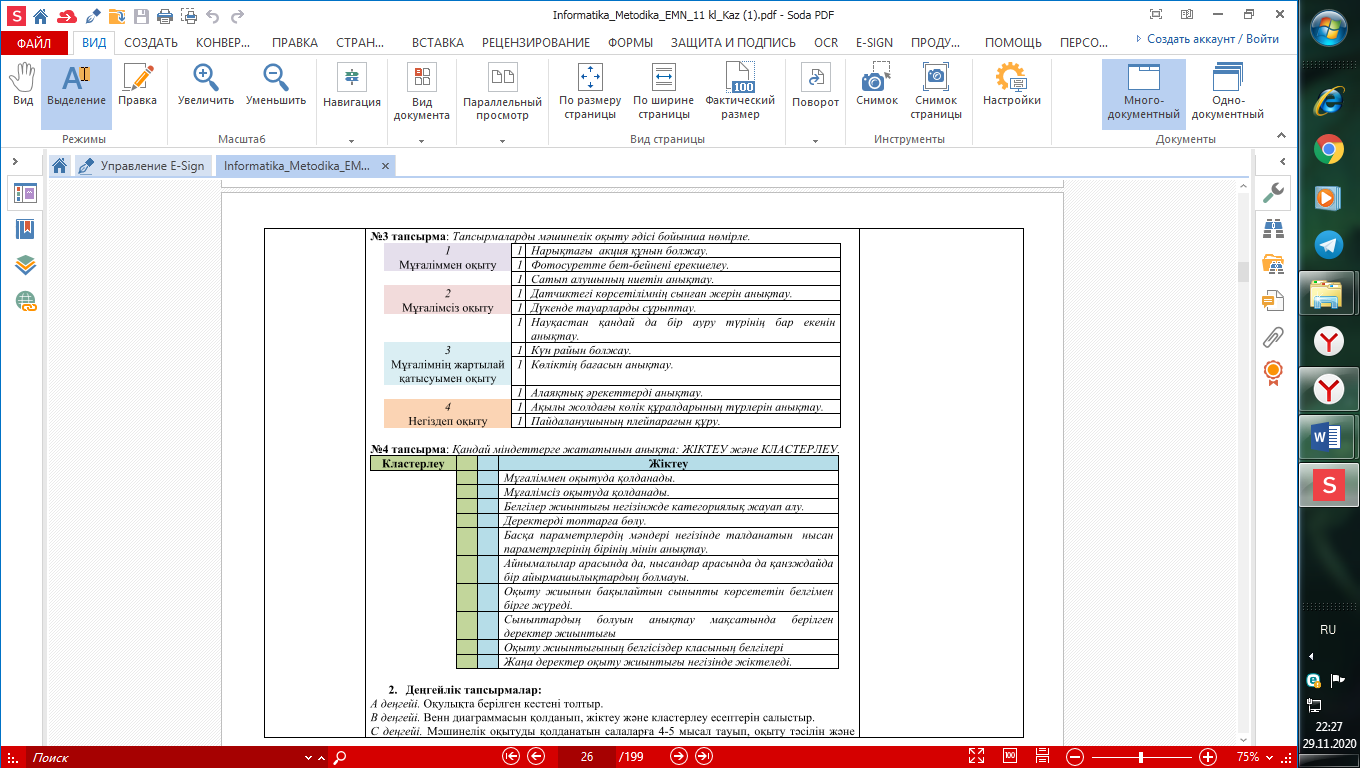Expand the Навигация dropdown
Image resolution: width=1360 pixels, height=768 pixels.
351,141
